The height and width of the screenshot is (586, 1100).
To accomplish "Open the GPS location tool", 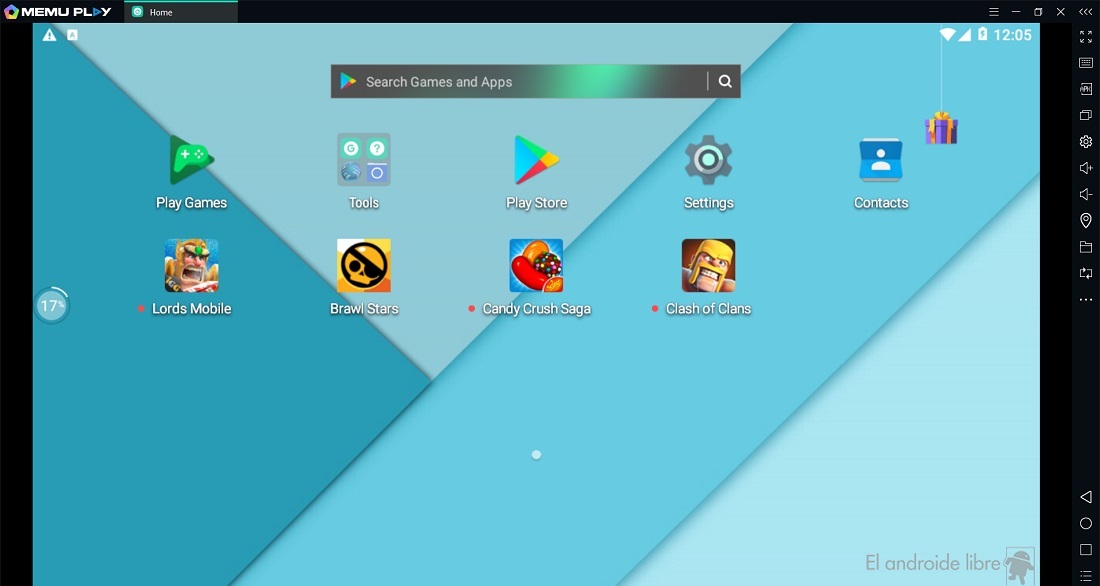I will [1085, 220].
